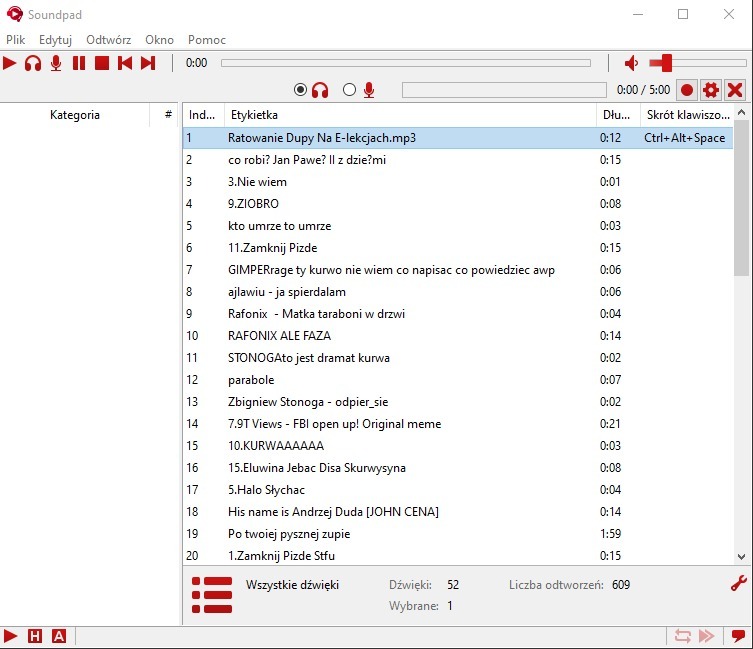Image resolution: width=753 pixels, height=649 pixels.
Task: Pause the currently playing sound
Action: pyautogui.click(x=79, y=63)
